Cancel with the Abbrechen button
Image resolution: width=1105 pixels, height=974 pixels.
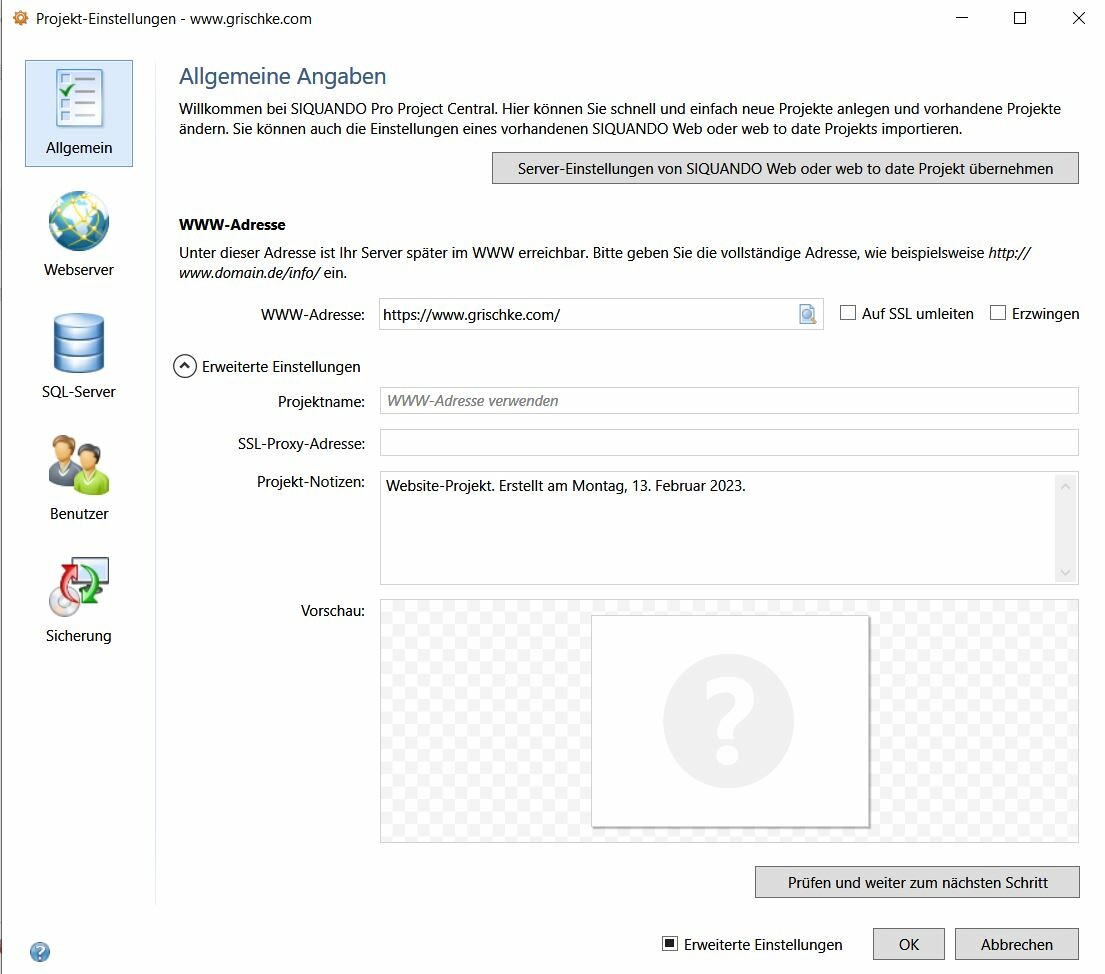1016,944
